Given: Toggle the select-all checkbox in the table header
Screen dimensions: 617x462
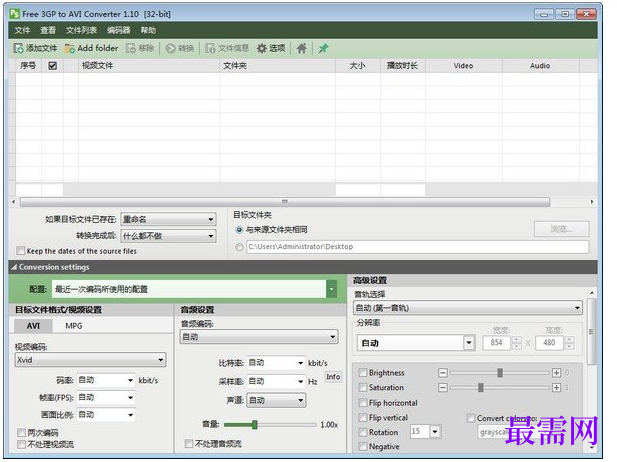Looking at the screenshot, I should pos(52,66).
